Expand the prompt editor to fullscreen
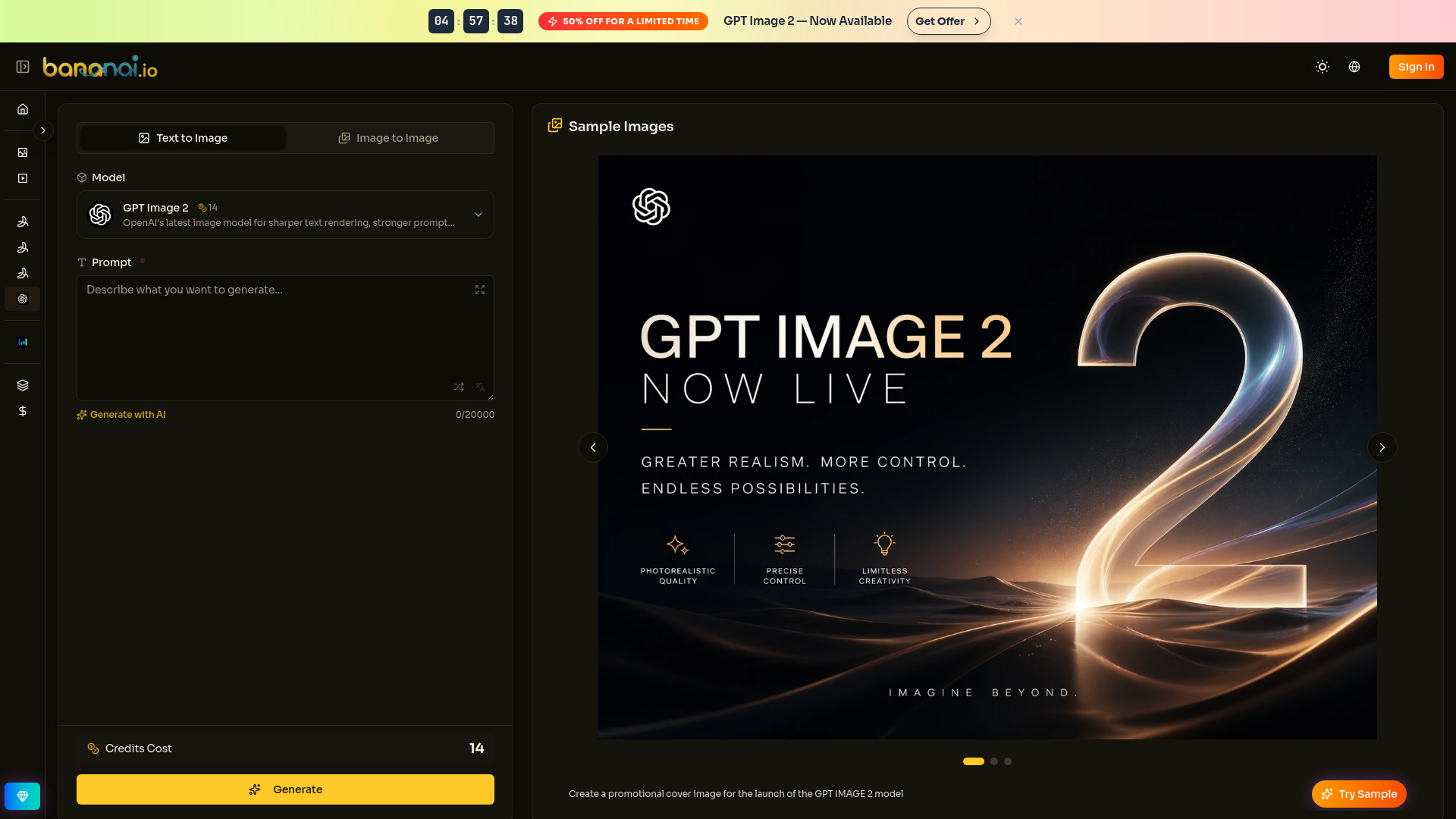Image resolution: width=1456 pixels, height=819 pixels. tap(480, 289)
